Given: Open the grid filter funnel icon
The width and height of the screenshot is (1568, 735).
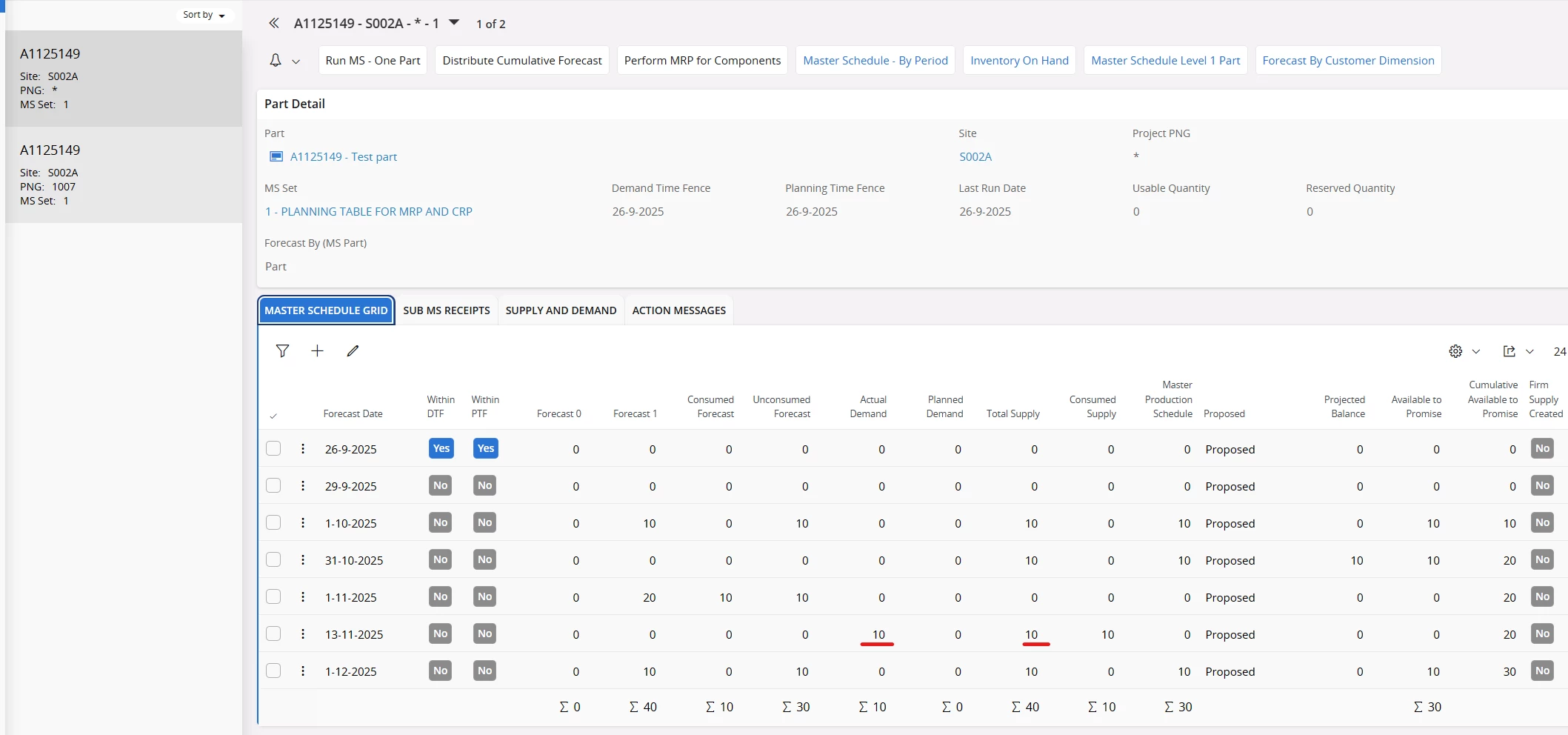Looking at the screenshot, I should coord(282,351).
